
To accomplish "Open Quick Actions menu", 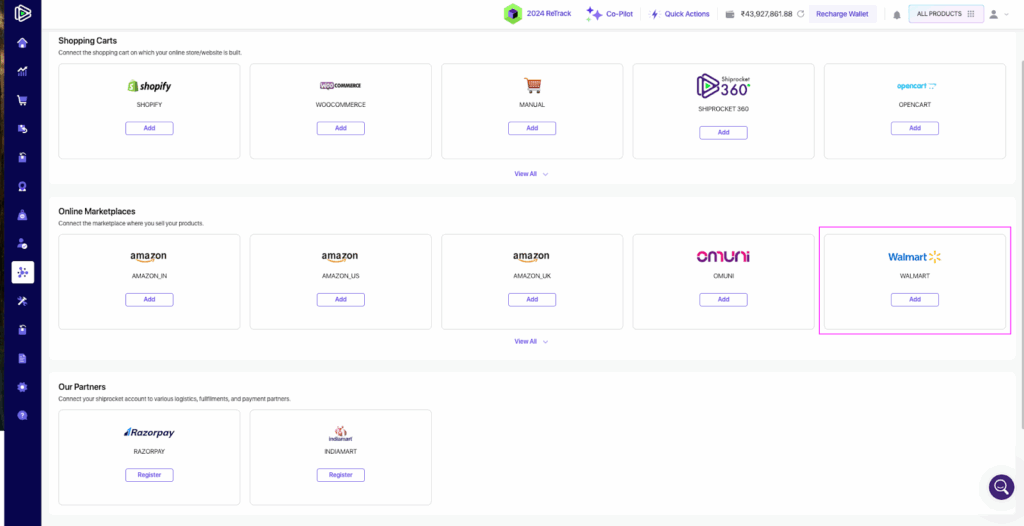I will [x=680, y=14].
